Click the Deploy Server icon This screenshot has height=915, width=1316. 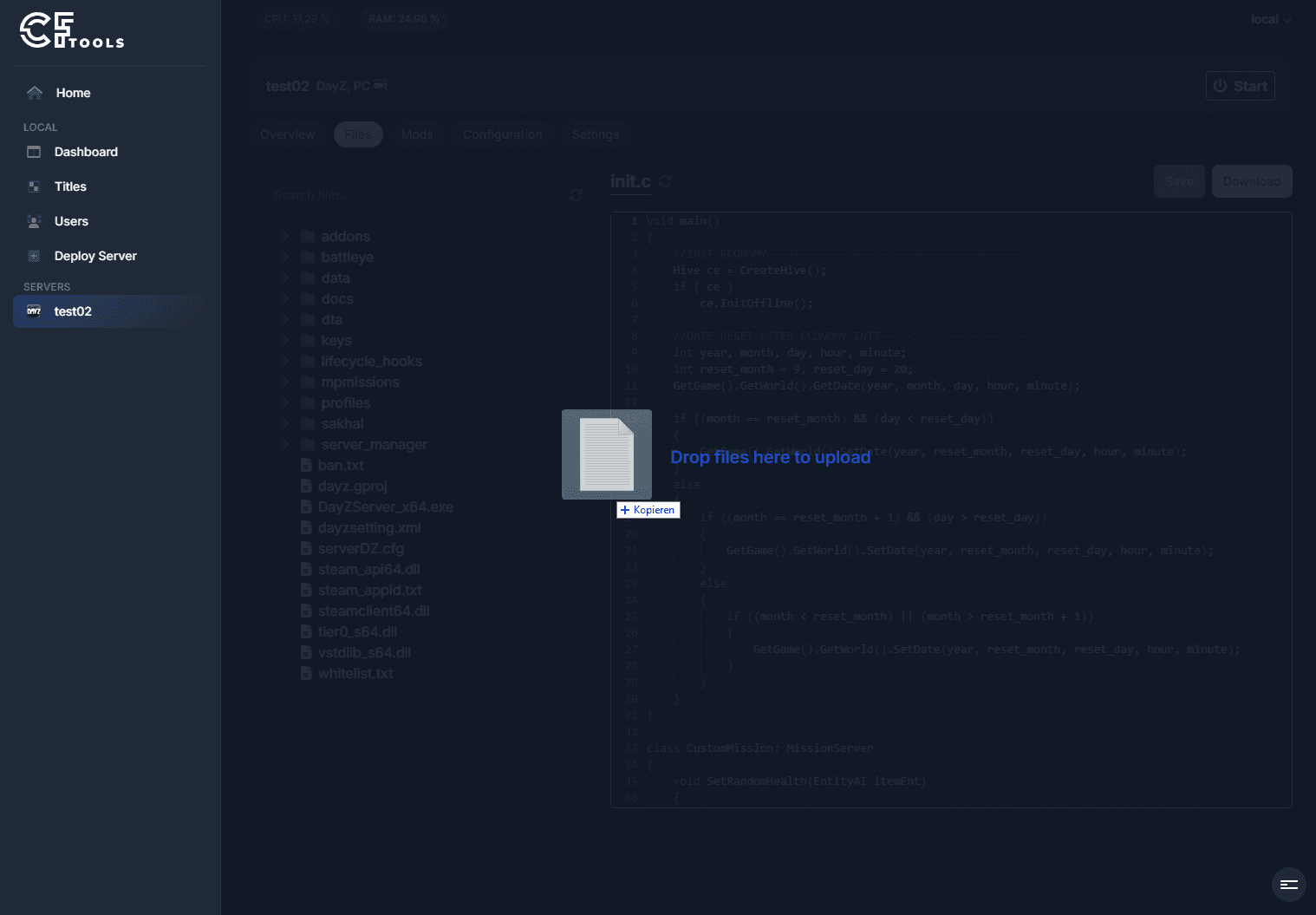tap(34, 256)
